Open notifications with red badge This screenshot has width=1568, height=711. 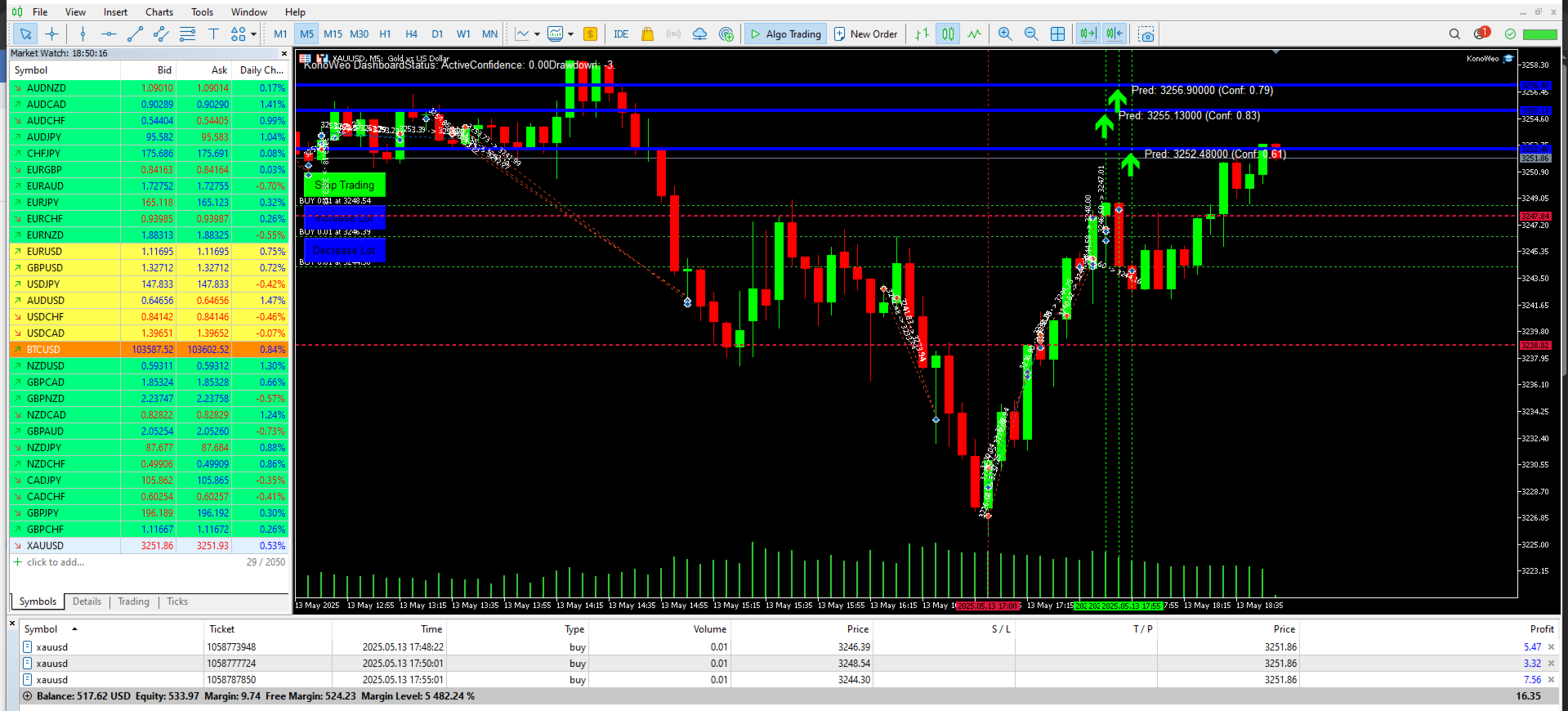[x=1481, y=34]
